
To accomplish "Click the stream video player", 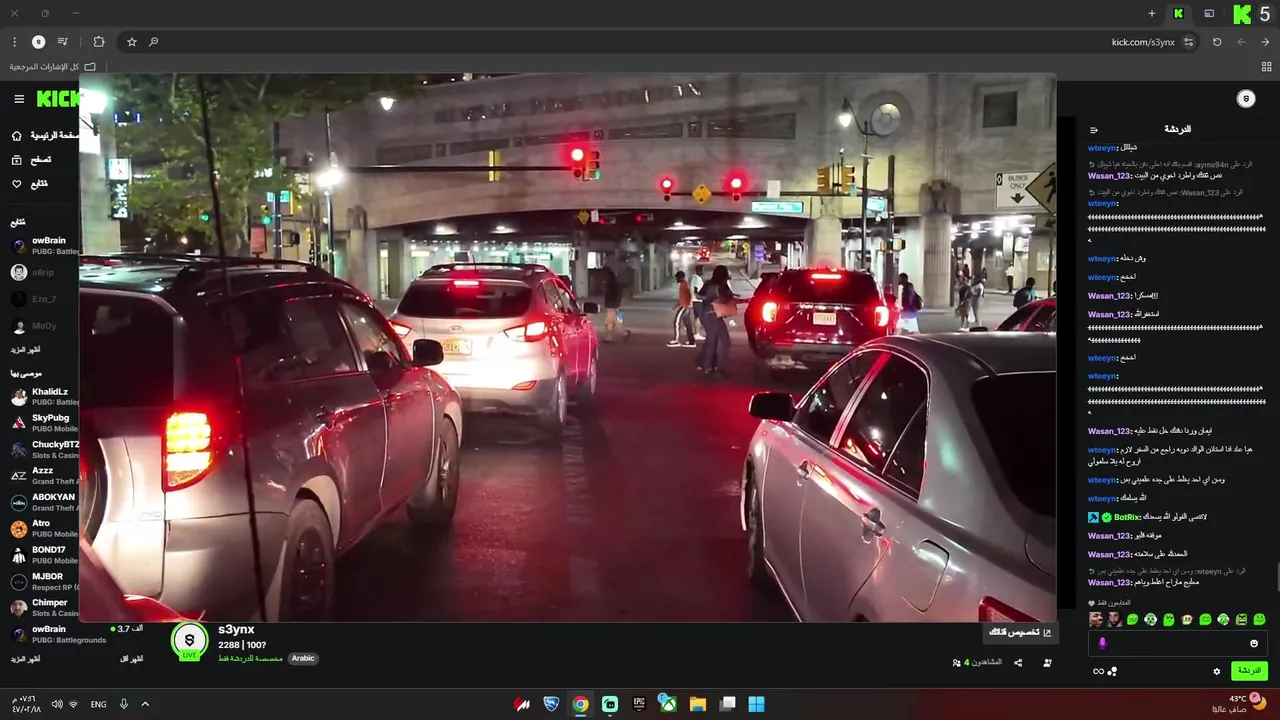I will [x=567, y=347].
